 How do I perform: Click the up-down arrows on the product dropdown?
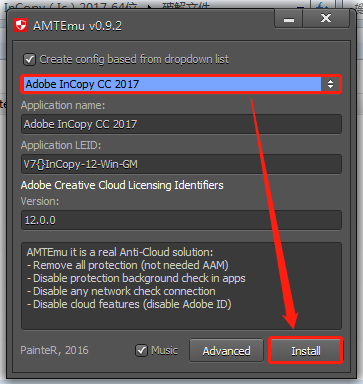point(330,84)
